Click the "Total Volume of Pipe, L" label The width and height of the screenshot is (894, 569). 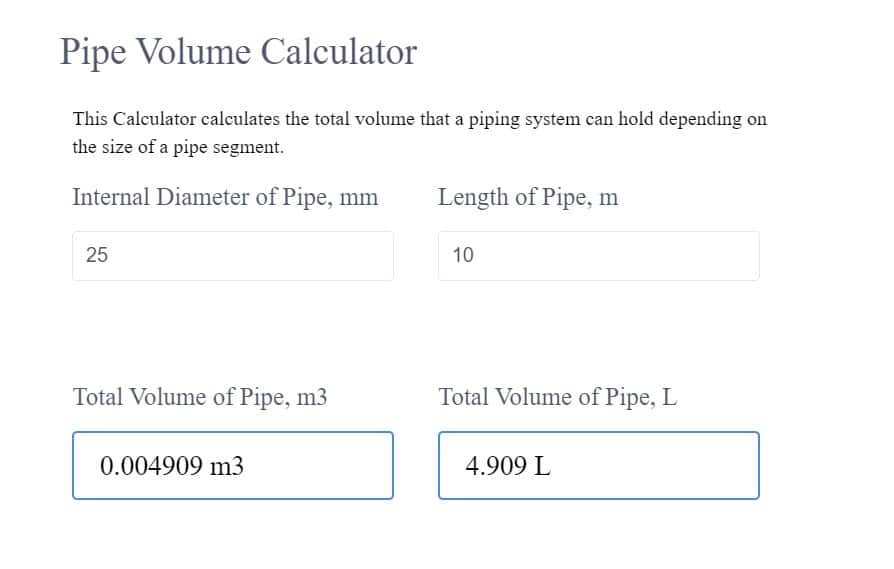[x=557, y=397]
